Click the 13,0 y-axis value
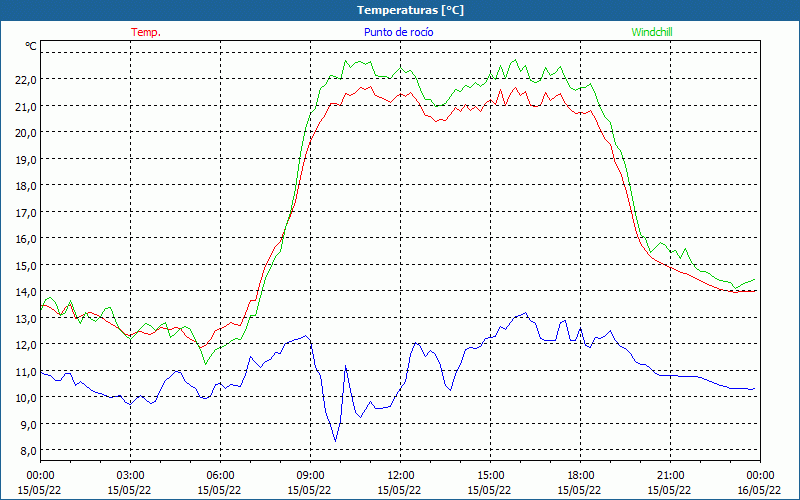The image size is (800, 500). pos(26,318)
